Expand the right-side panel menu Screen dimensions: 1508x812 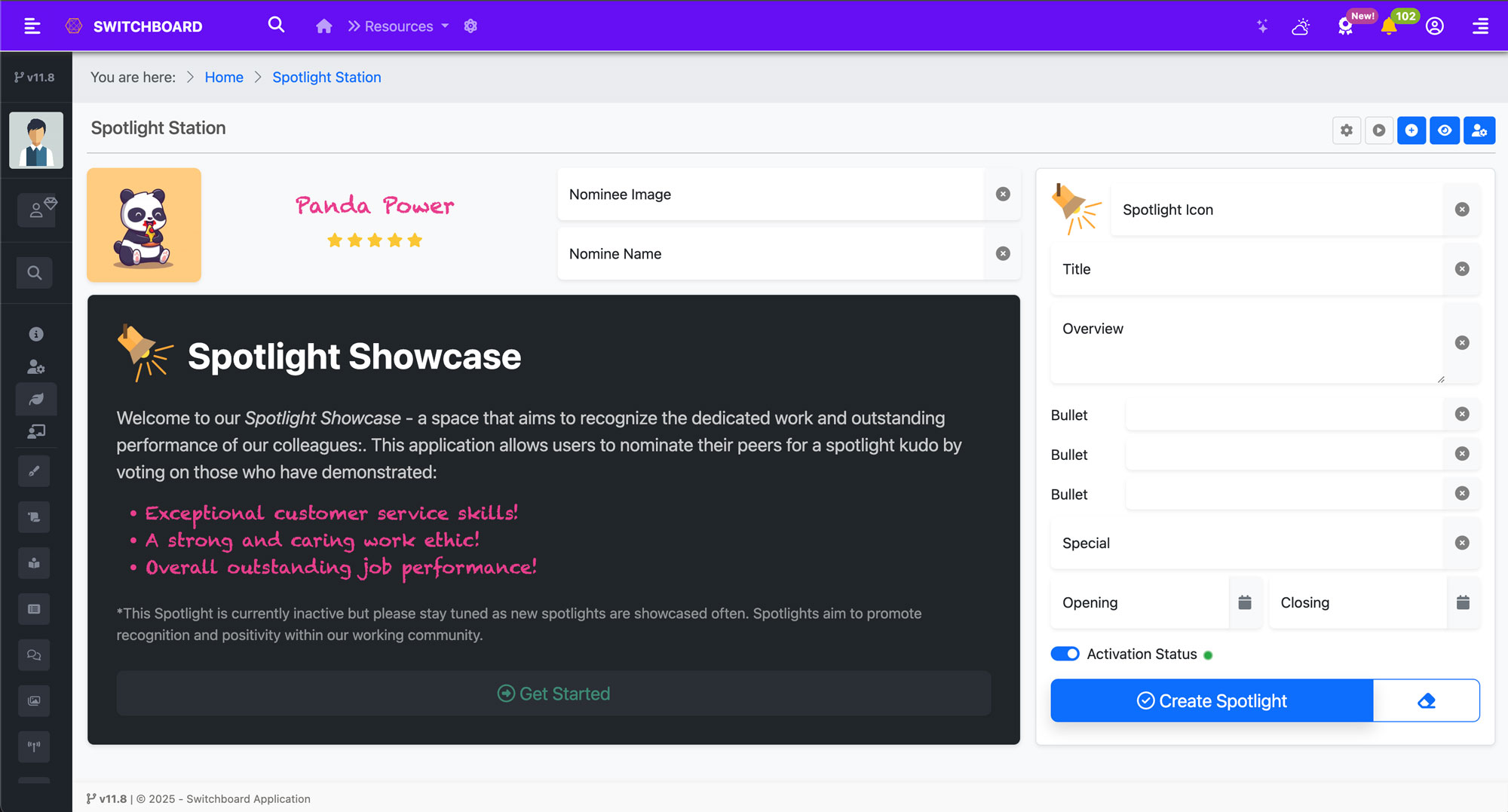click(x=1480, y=26)
